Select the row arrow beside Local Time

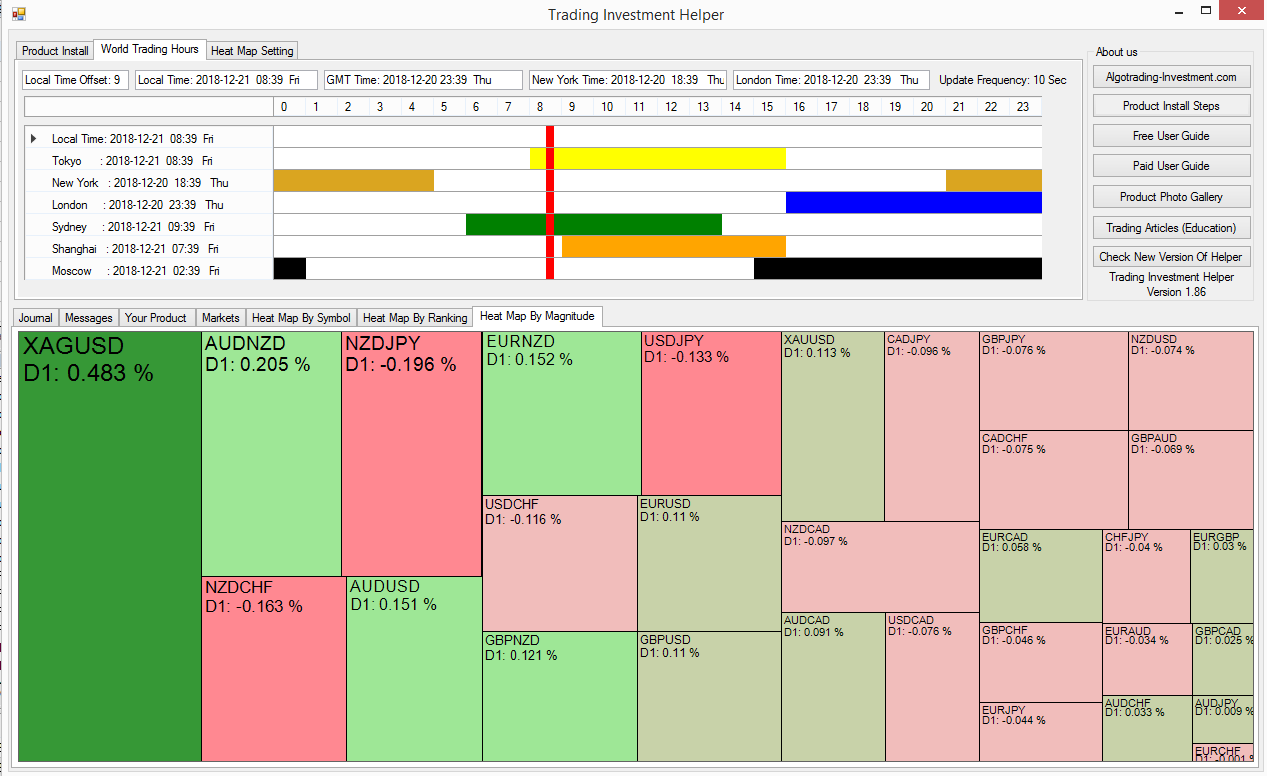pos(35,139)
